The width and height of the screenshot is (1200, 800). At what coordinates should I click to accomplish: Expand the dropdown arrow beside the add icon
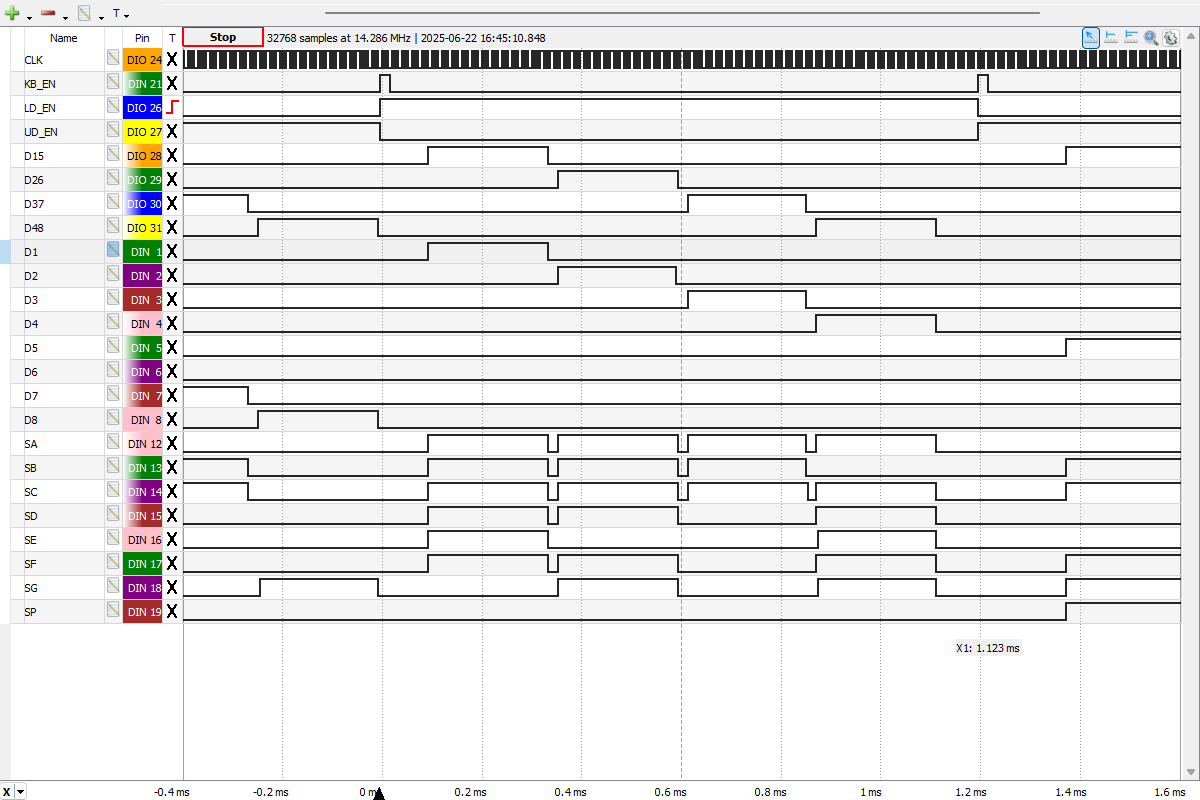click(29, 16)
